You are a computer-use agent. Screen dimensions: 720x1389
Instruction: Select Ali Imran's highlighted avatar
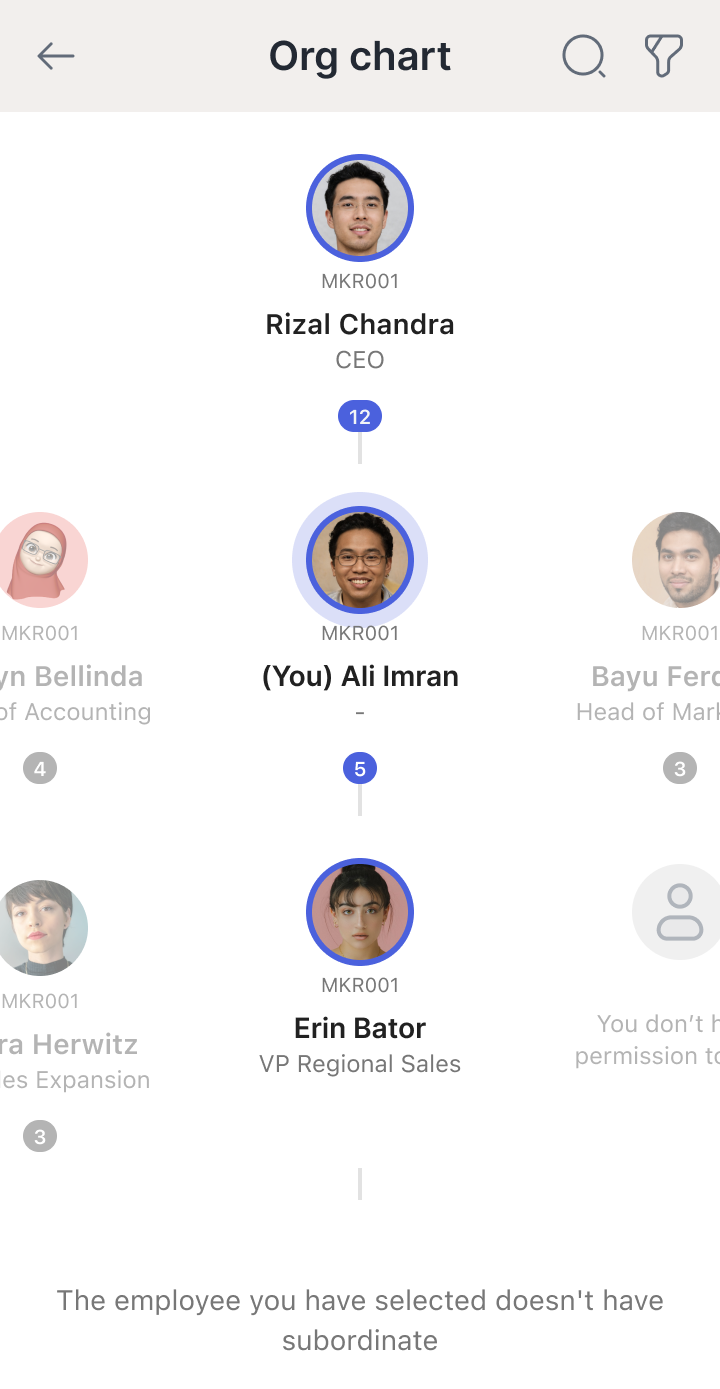tap(360, 560)
